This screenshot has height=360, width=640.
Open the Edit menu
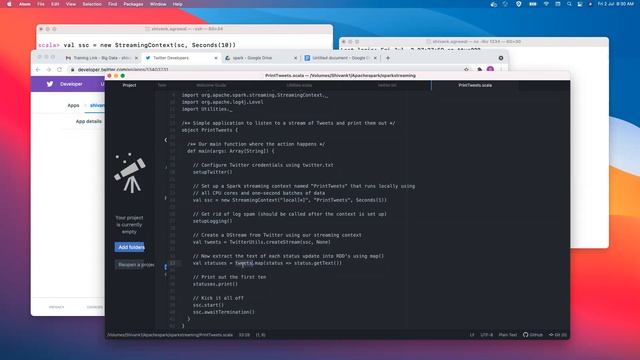(55, 4)
